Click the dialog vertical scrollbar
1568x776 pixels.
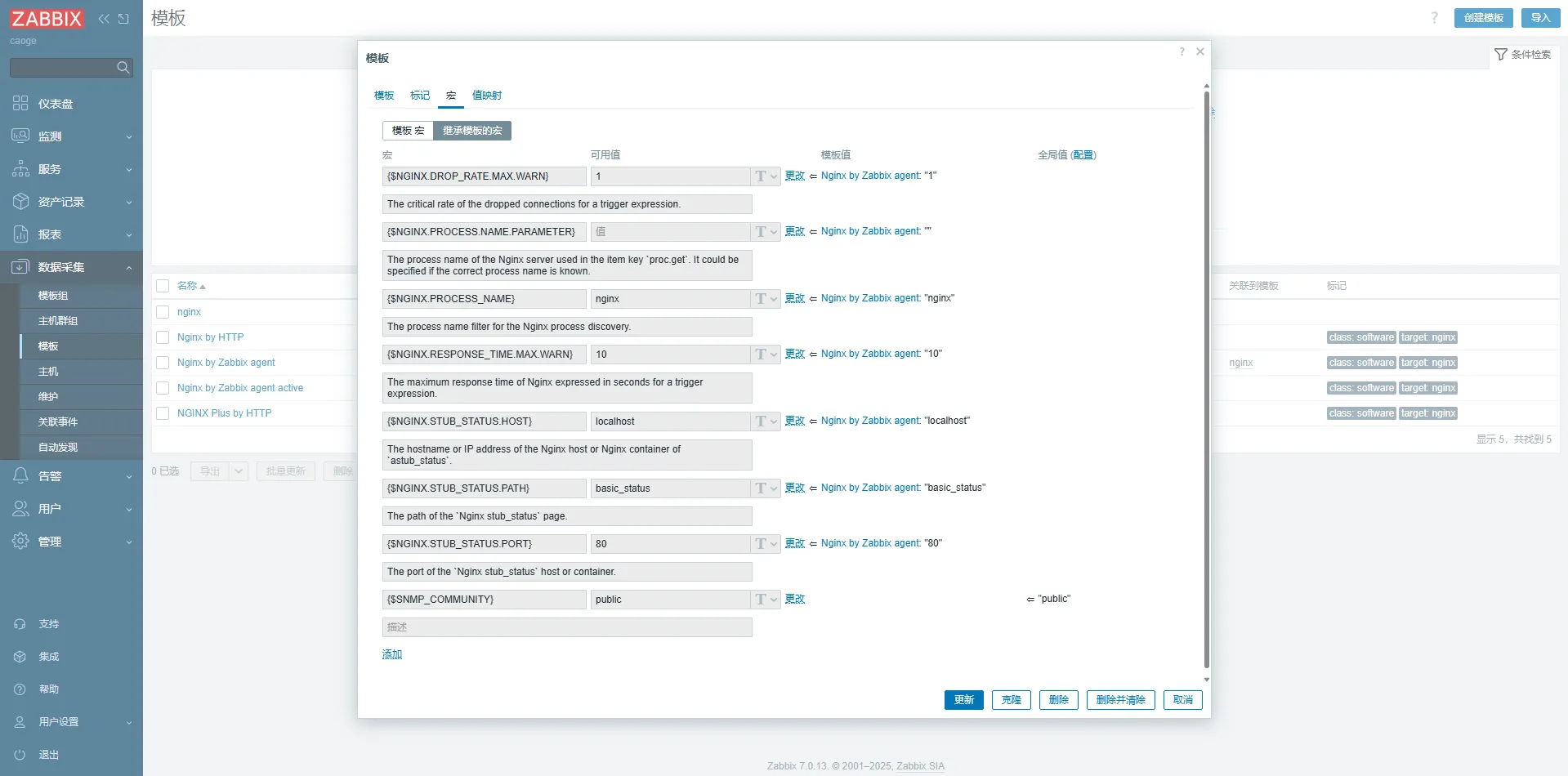1207,380
